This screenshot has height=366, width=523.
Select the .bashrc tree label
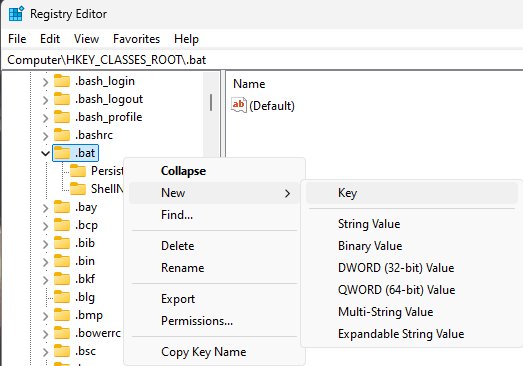(94, 135)
